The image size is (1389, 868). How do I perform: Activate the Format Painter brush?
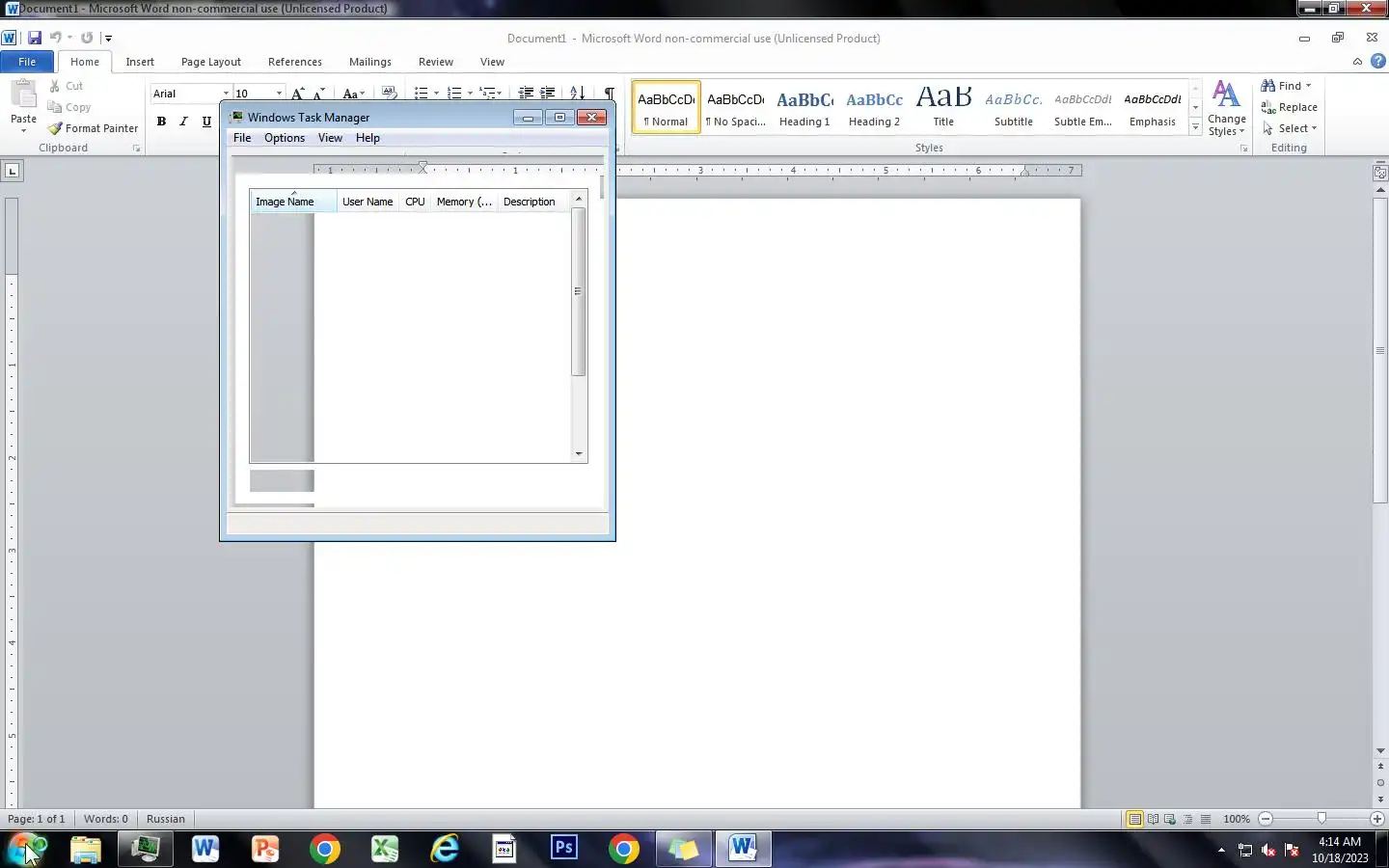[94, 128]
